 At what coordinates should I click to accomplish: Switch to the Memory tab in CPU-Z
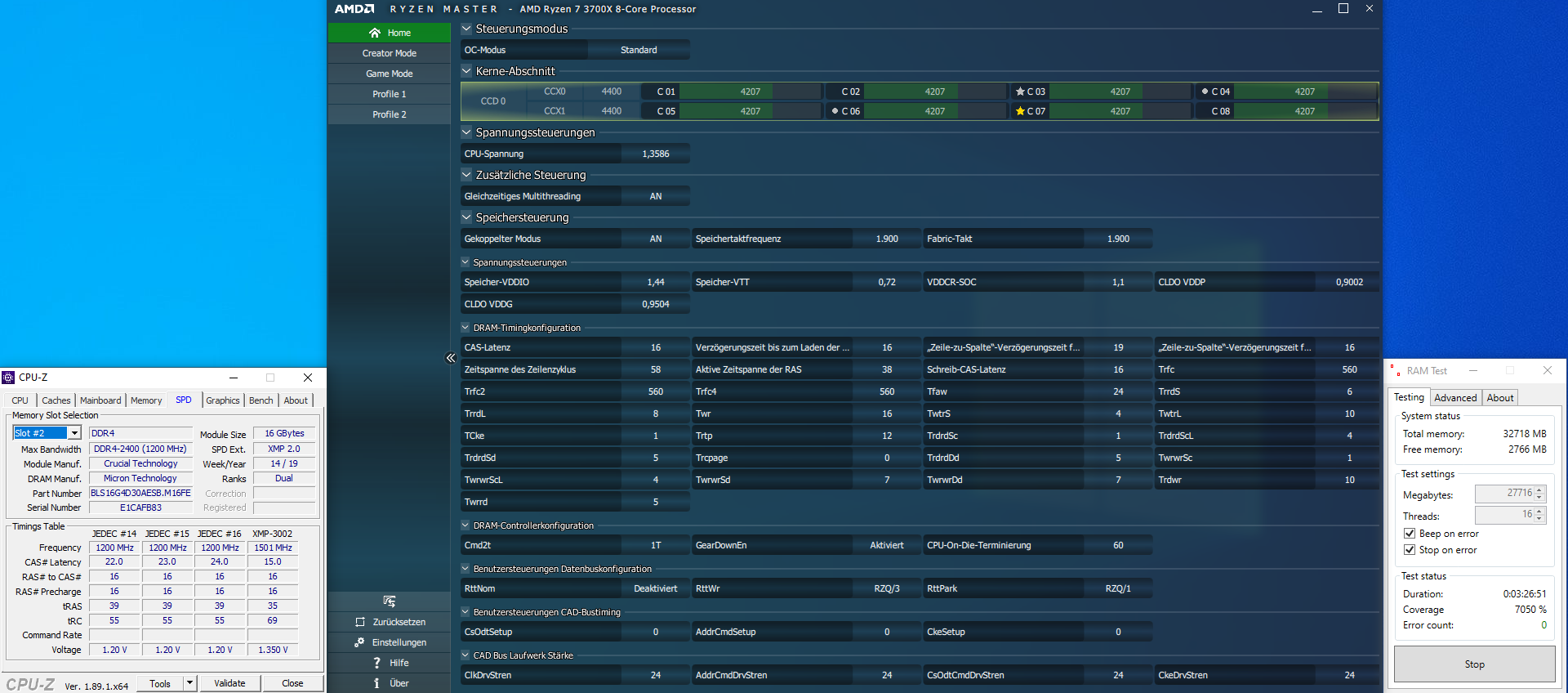[x=146, y=400]
